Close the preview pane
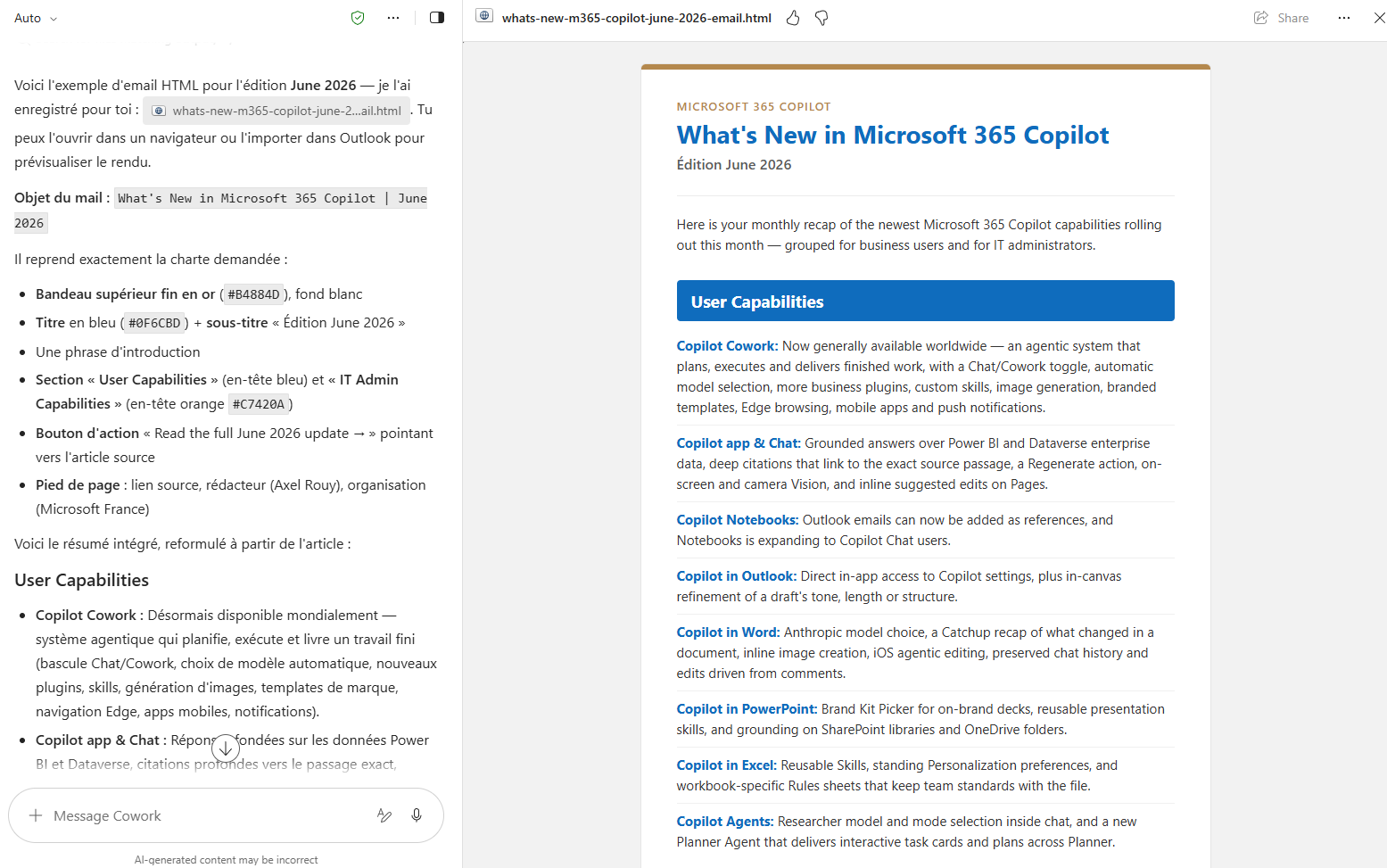The height and width of the screenshot is (868, 1387). 1379,18
